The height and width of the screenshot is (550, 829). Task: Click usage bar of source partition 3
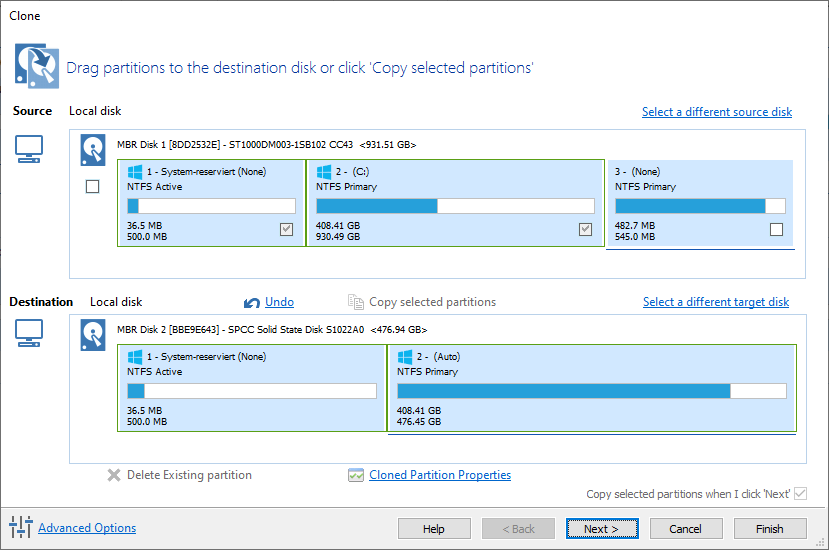click(x=701, y=206)
